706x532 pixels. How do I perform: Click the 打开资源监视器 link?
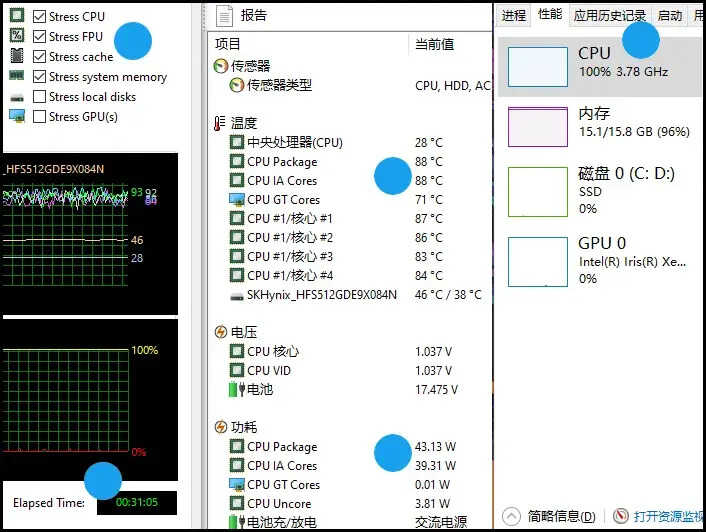669,516
